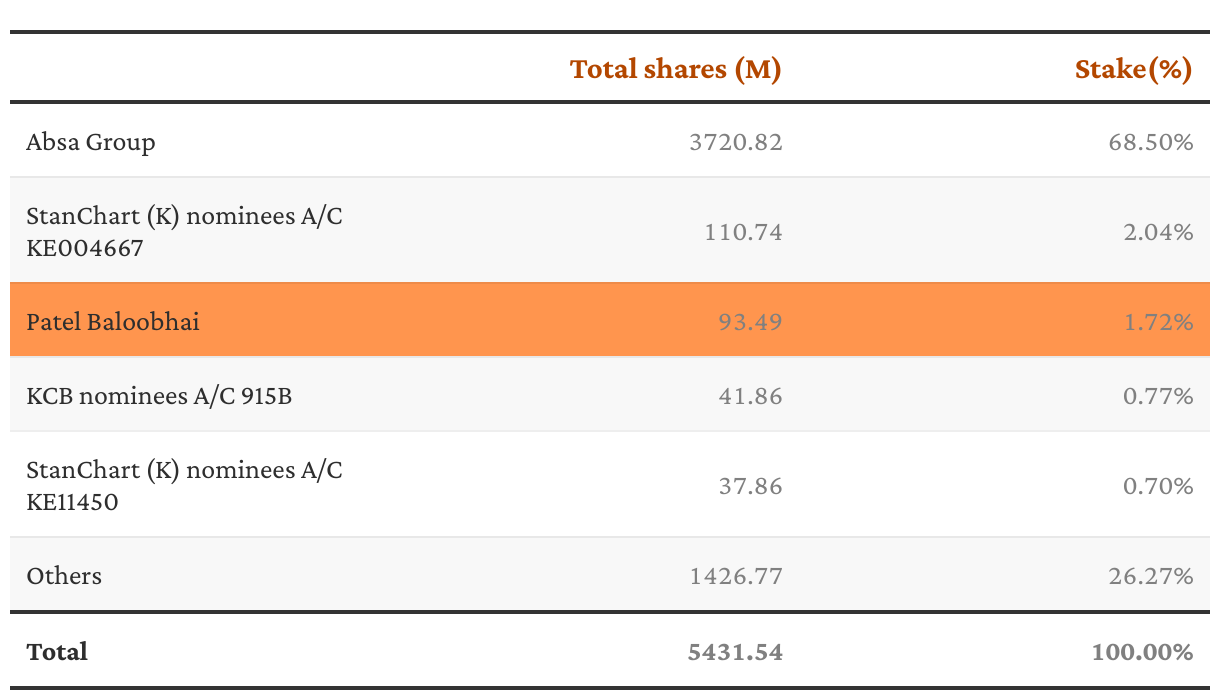The height and width of the screenshot is (700, 1220).
Task: Select KCB nominees A/C 915B label
Action: coord(159,396)
